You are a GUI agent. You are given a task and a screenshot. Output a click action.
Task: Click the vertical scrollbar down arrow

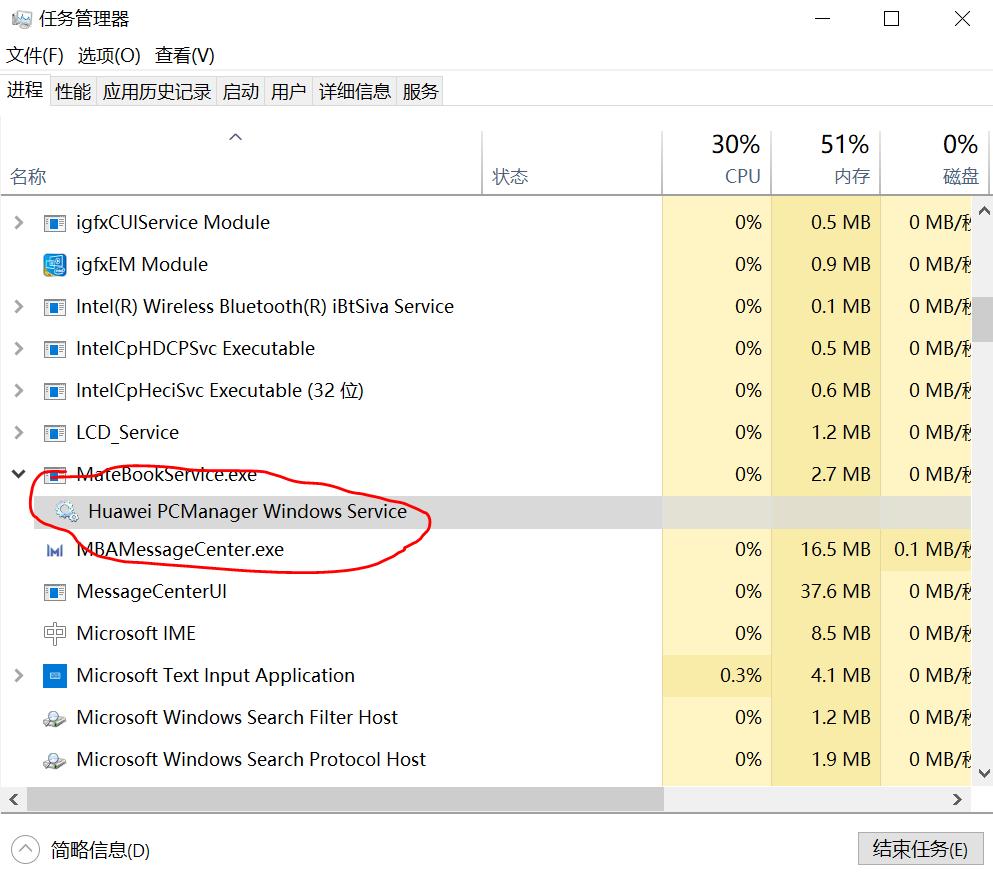coord(984,773)
